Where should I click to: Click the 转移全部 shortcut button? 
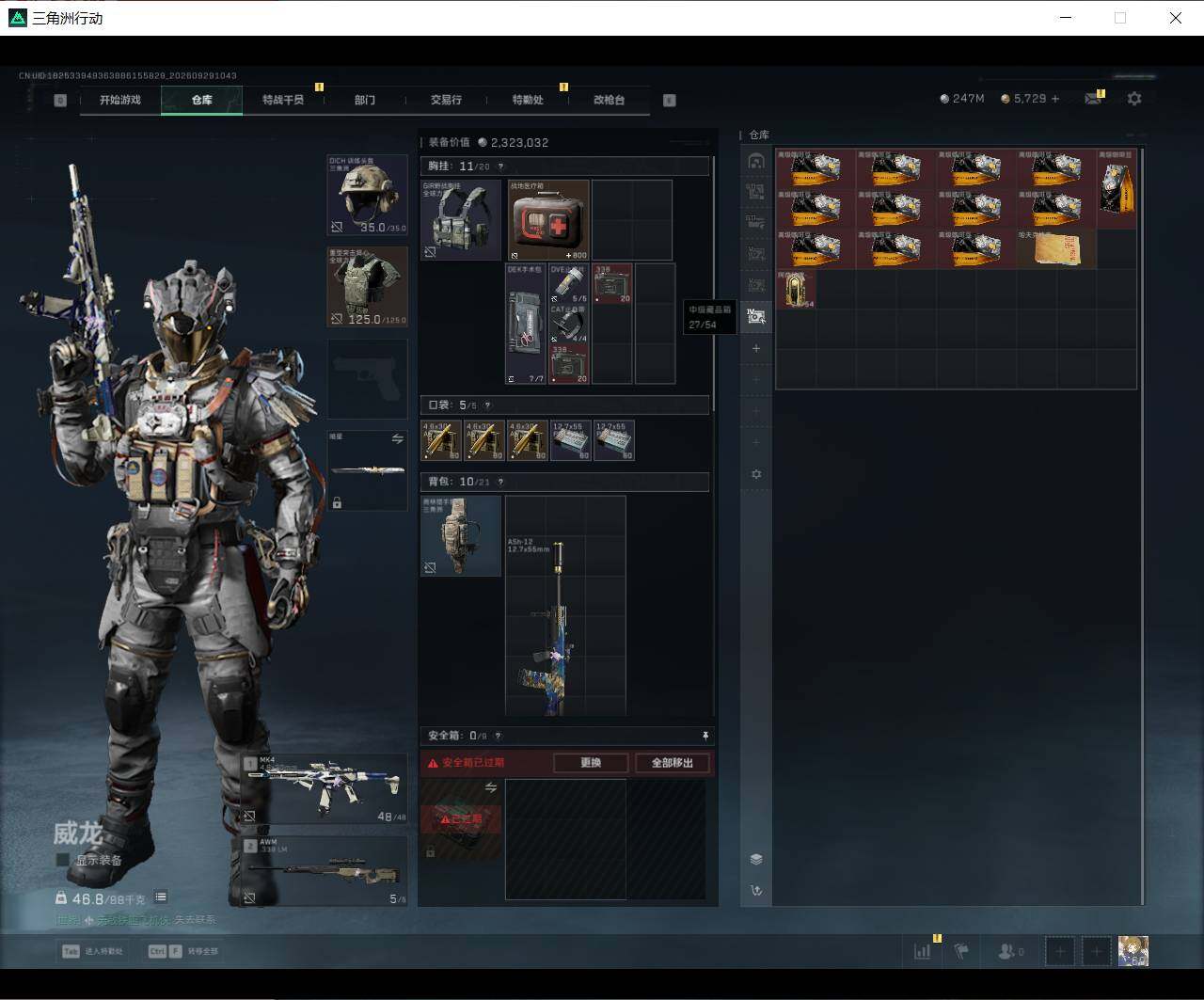click(x=182, y=951)
